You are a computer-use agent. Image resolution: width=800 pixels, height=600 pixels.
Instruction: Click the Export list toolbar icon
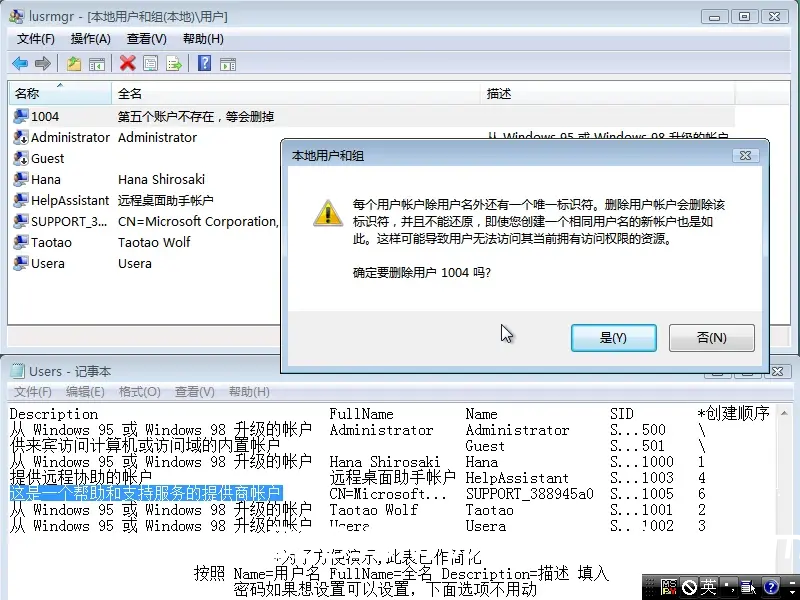tap(174, 64)
